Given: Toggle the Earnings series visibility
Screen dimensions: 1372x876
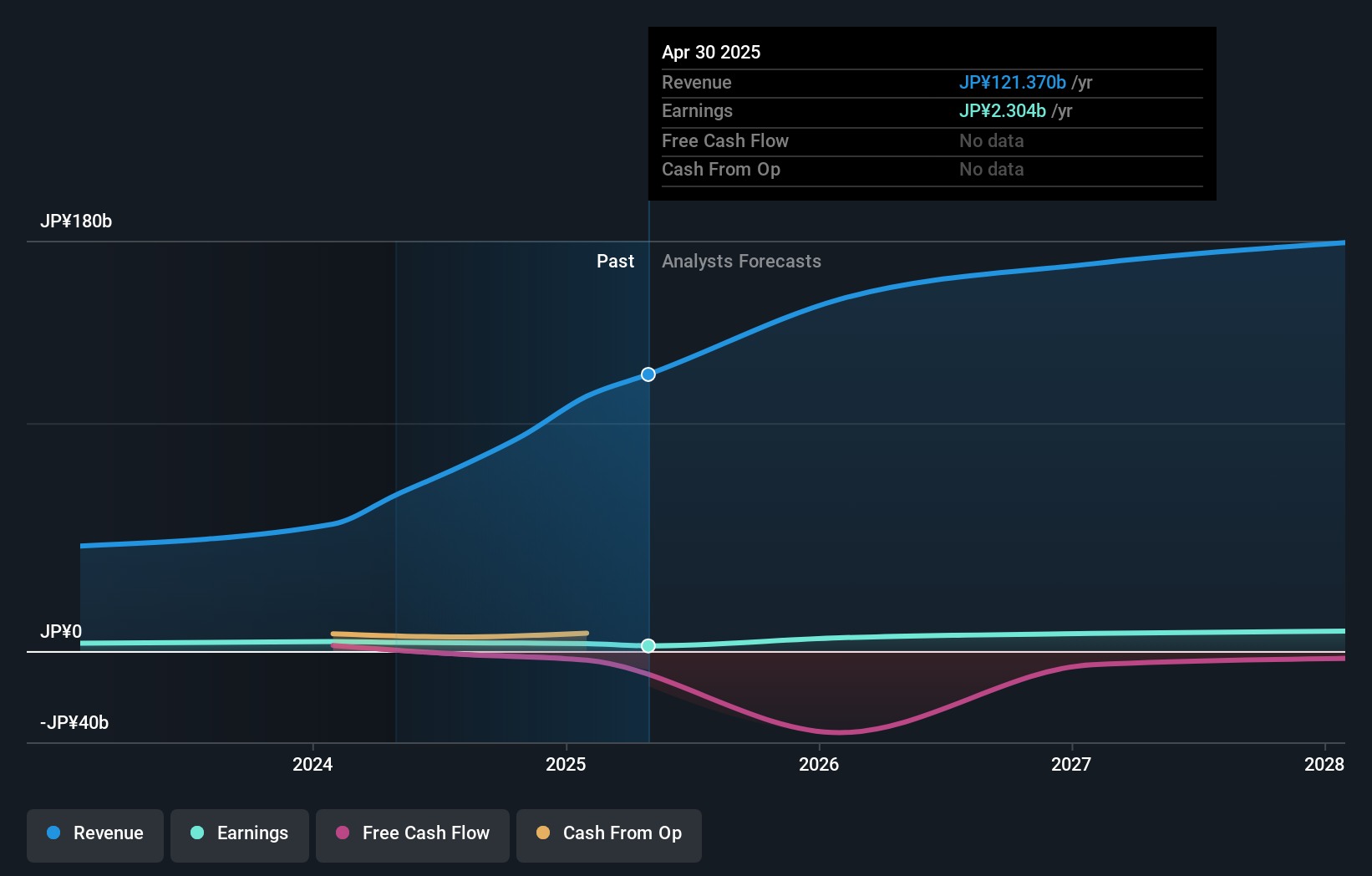Looking at the screenshot, I should (x=239, y=834).
